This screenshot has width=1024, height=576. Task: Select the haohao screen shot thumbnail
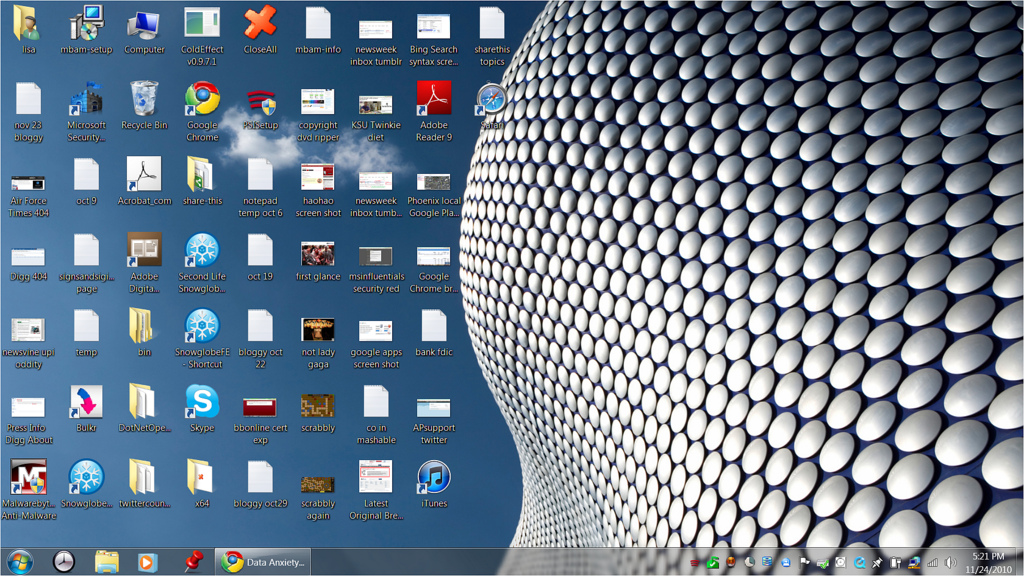[318, 187]
